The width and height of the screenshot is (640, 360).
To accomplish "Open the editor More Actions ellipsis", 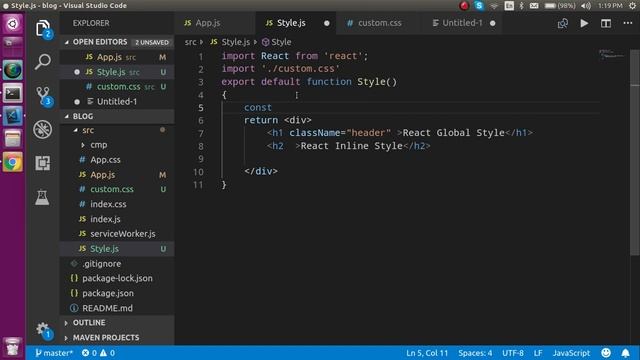I will pos(628,23).
